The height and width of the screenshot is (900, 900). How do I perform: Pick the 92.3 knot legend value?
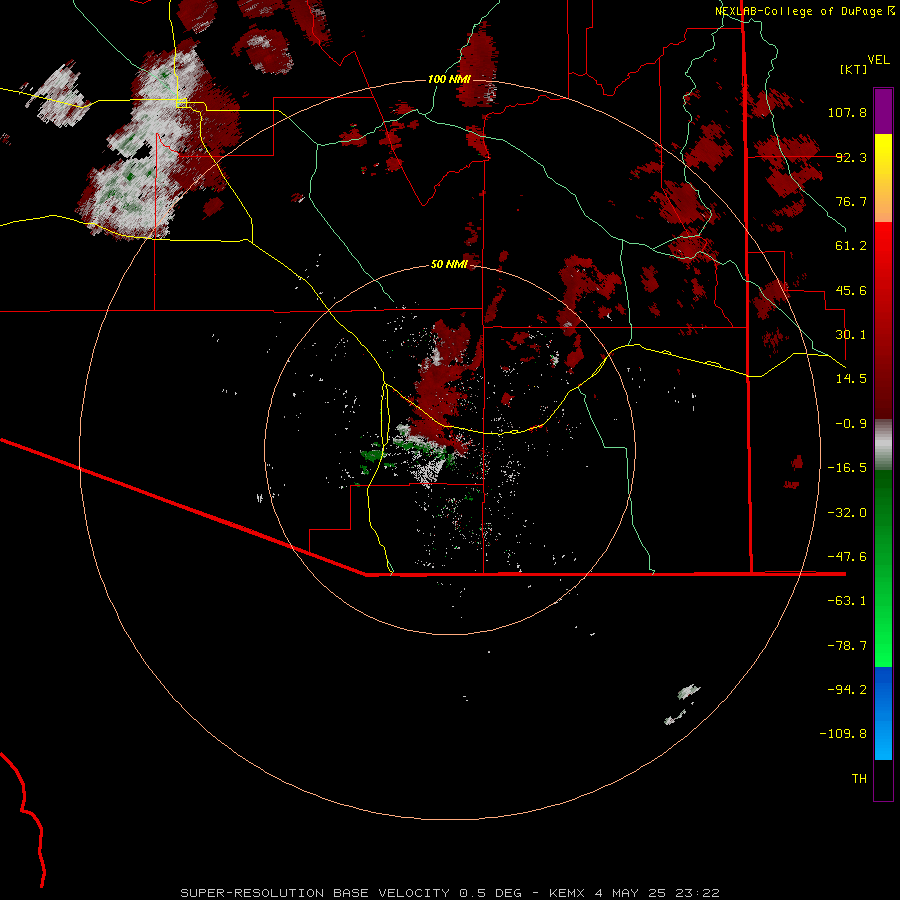851,157
